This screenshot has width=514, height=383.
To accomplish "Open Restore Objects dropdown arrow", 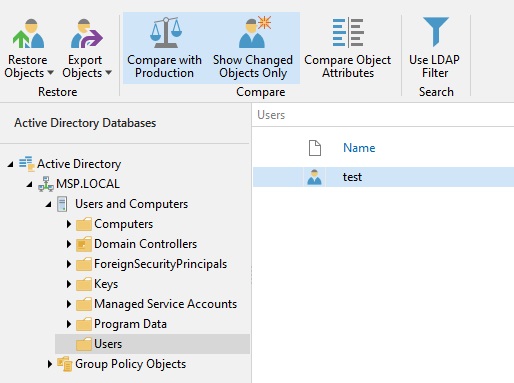I will coord(50,72).
